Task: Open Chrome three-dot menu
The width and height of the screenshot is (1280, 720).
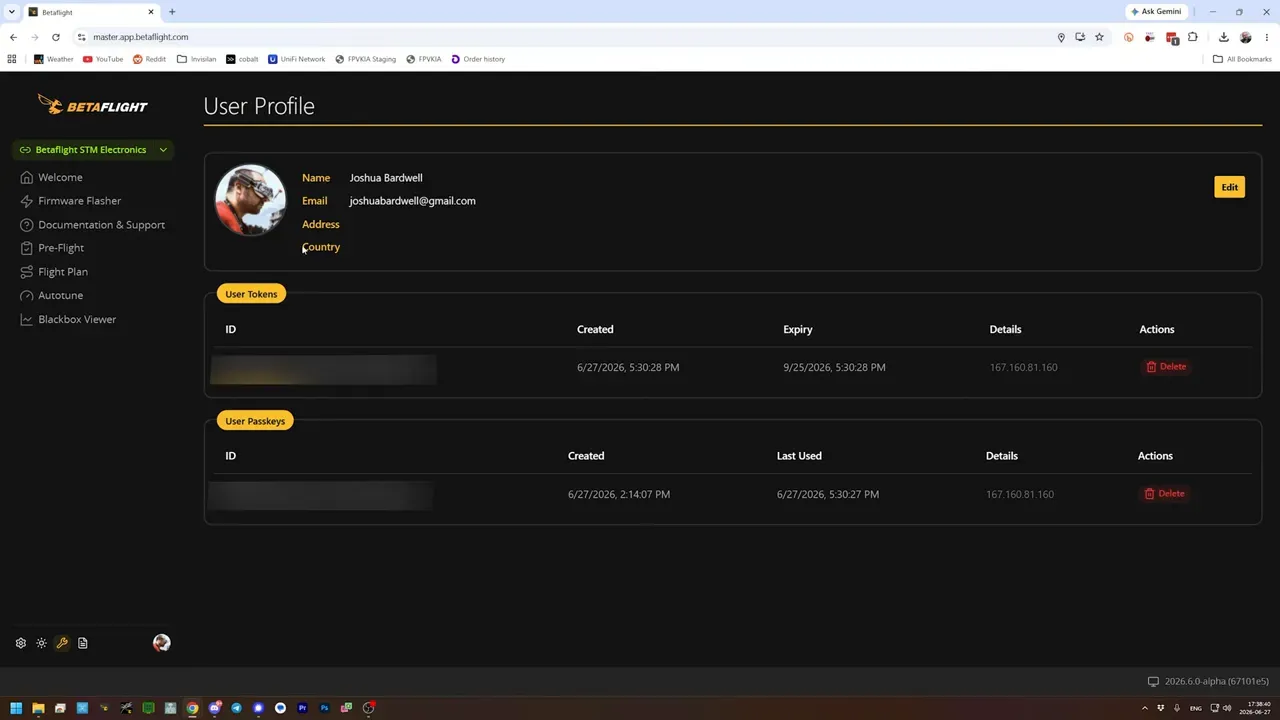Action: pyautogui.click(x=1267, y=37)
